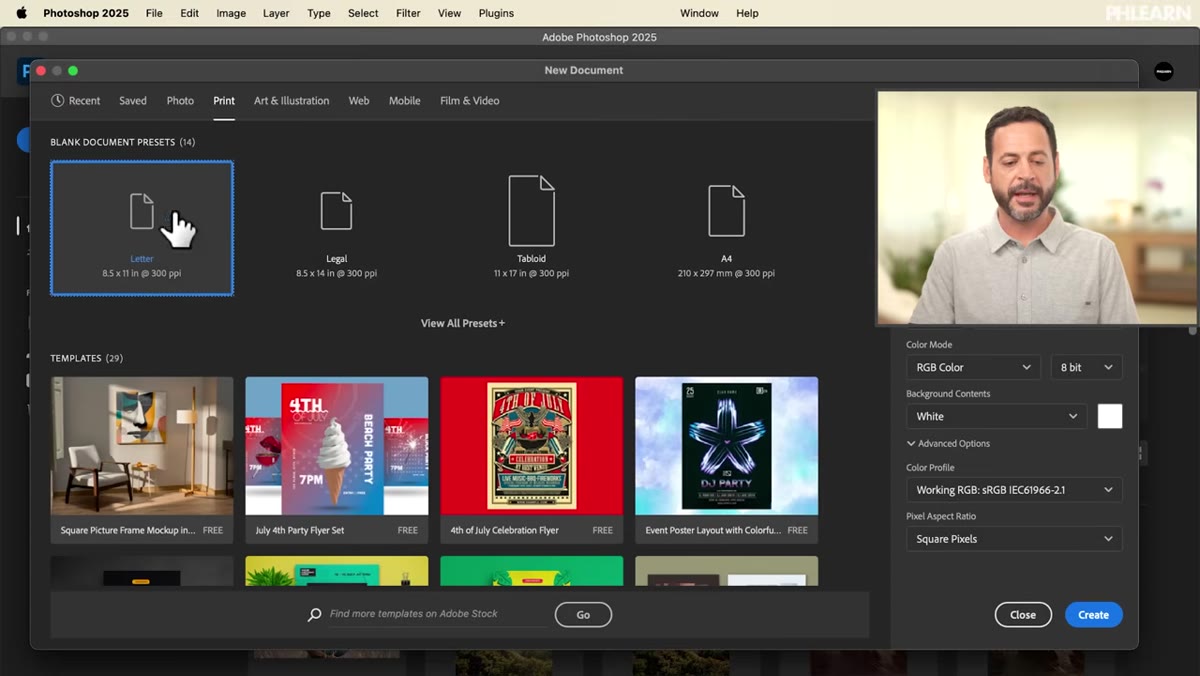1200x676 pixels.
Task: Switch to the Recent tab
Action: [x=76, y=101]
